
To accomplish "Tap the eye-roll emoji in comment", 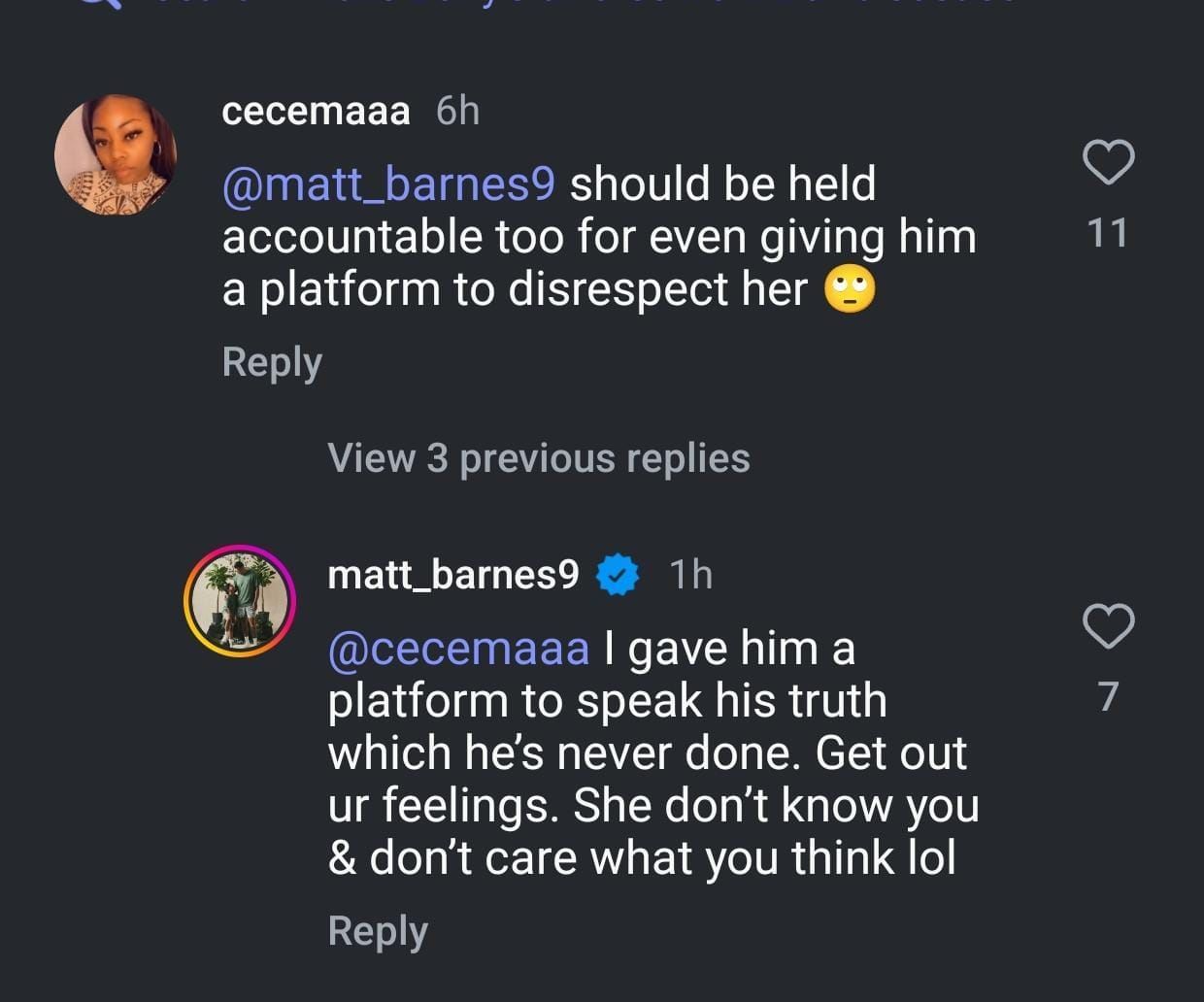I will pos(850,290).
